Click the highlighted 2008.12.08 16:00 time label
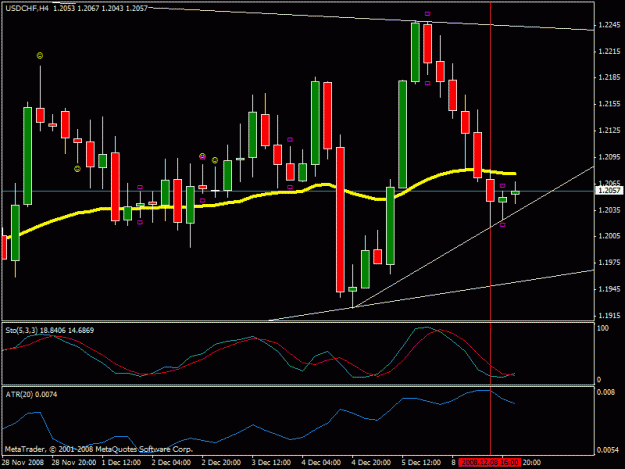Image resolution: width=625 pixels, height=469 pixels. [x=490, y=463]
